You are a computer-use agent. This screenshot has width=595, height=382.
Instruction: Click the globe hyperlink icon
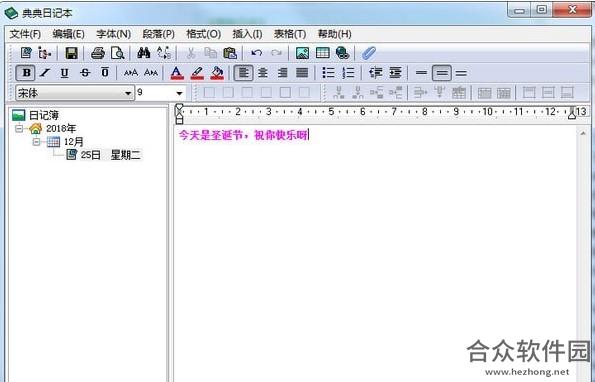pos(343,53)
